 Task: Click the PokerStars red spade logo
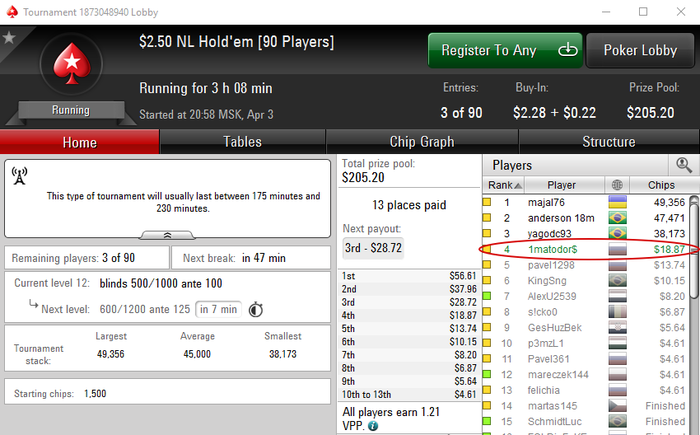tap(71, 63)
